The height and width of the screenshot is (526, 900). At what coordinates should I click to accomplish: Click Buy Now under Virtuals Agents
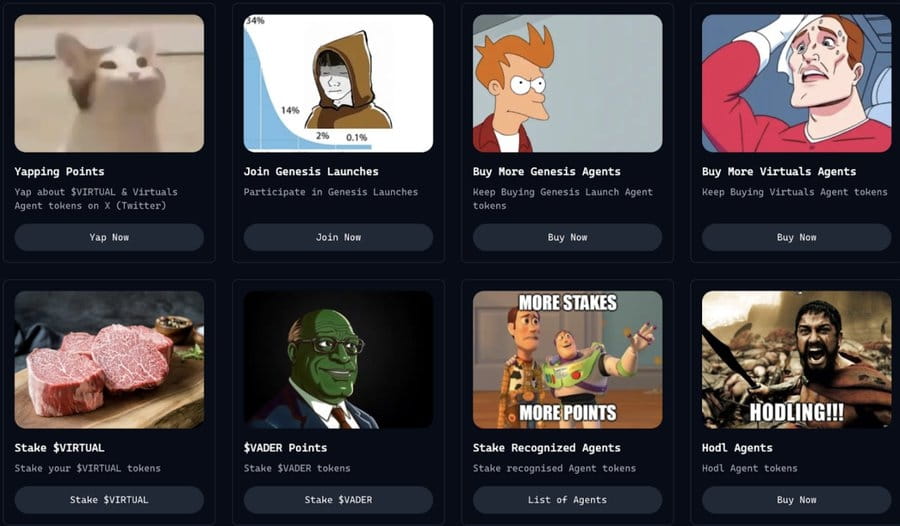(796, 237)
